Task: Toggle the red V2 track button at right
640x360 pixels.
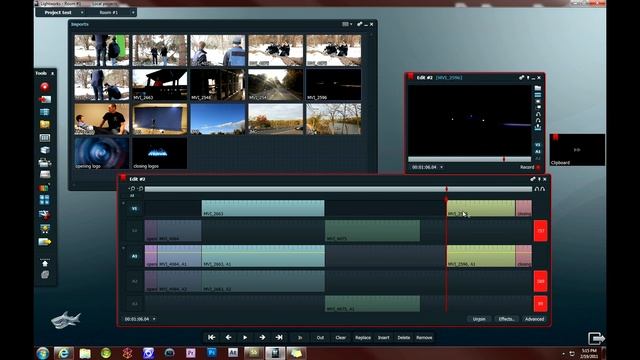Action: point(540,231)
